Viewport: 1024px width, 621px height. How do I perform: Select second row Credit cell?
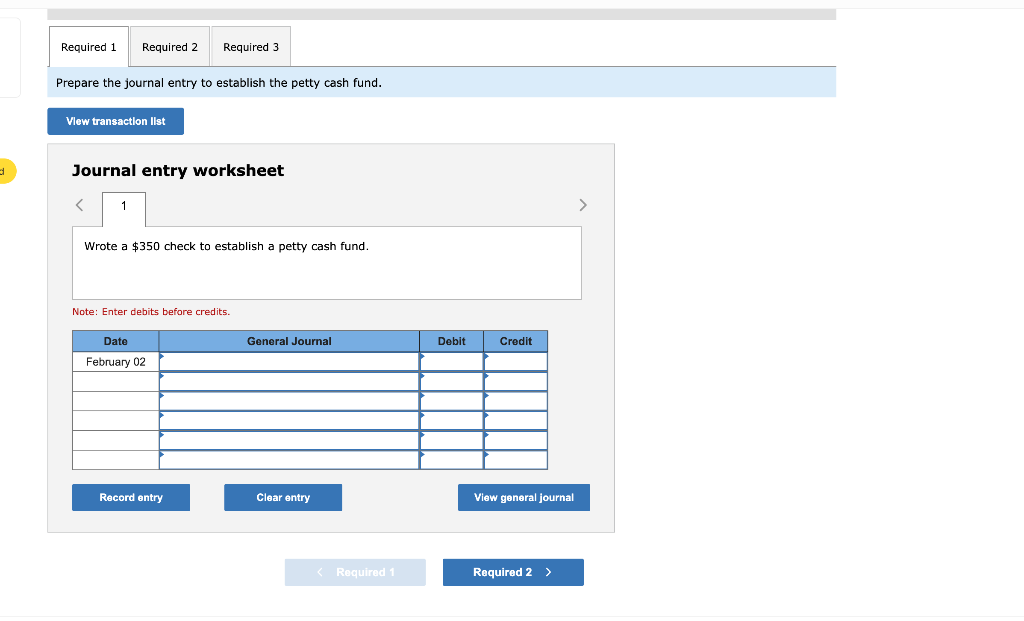point(516,381)
